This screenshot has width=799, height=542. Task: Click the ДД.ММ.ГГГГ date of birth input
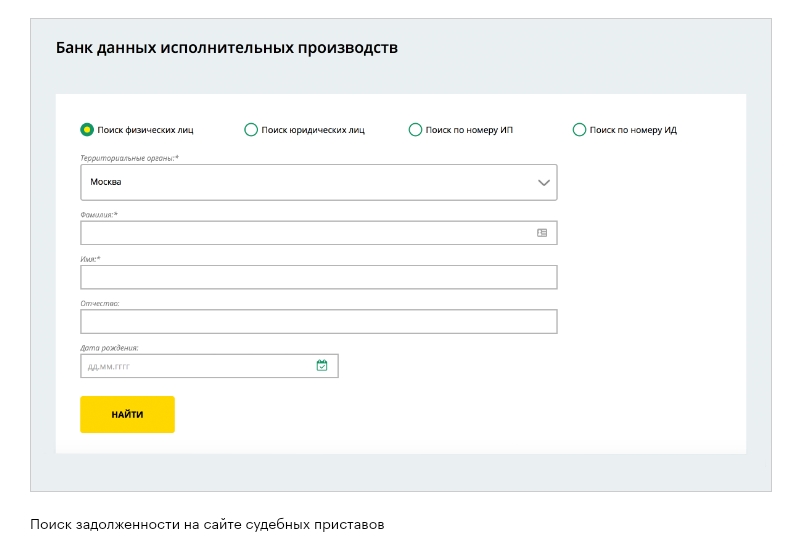pyautogui.click(x=195, y=366)
